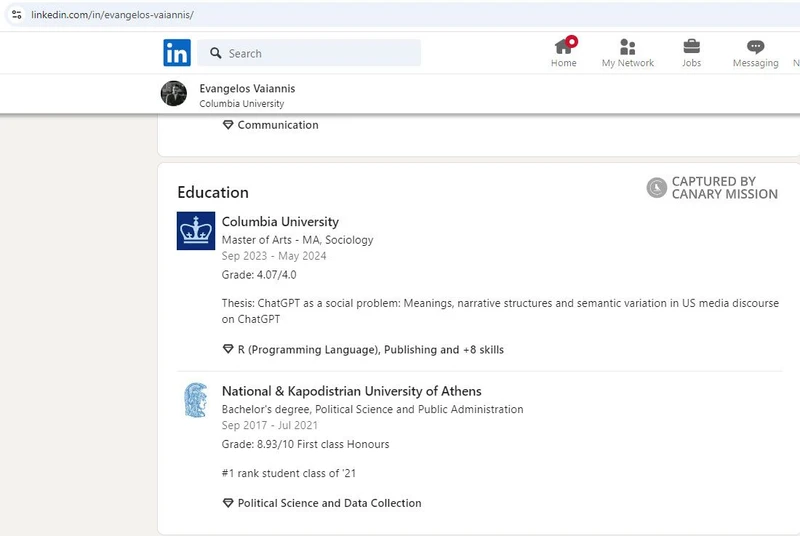Screen dimensions: 800x536
Task: Click the diamond icon beside Political Science
Action: click(x=228, y=503)
